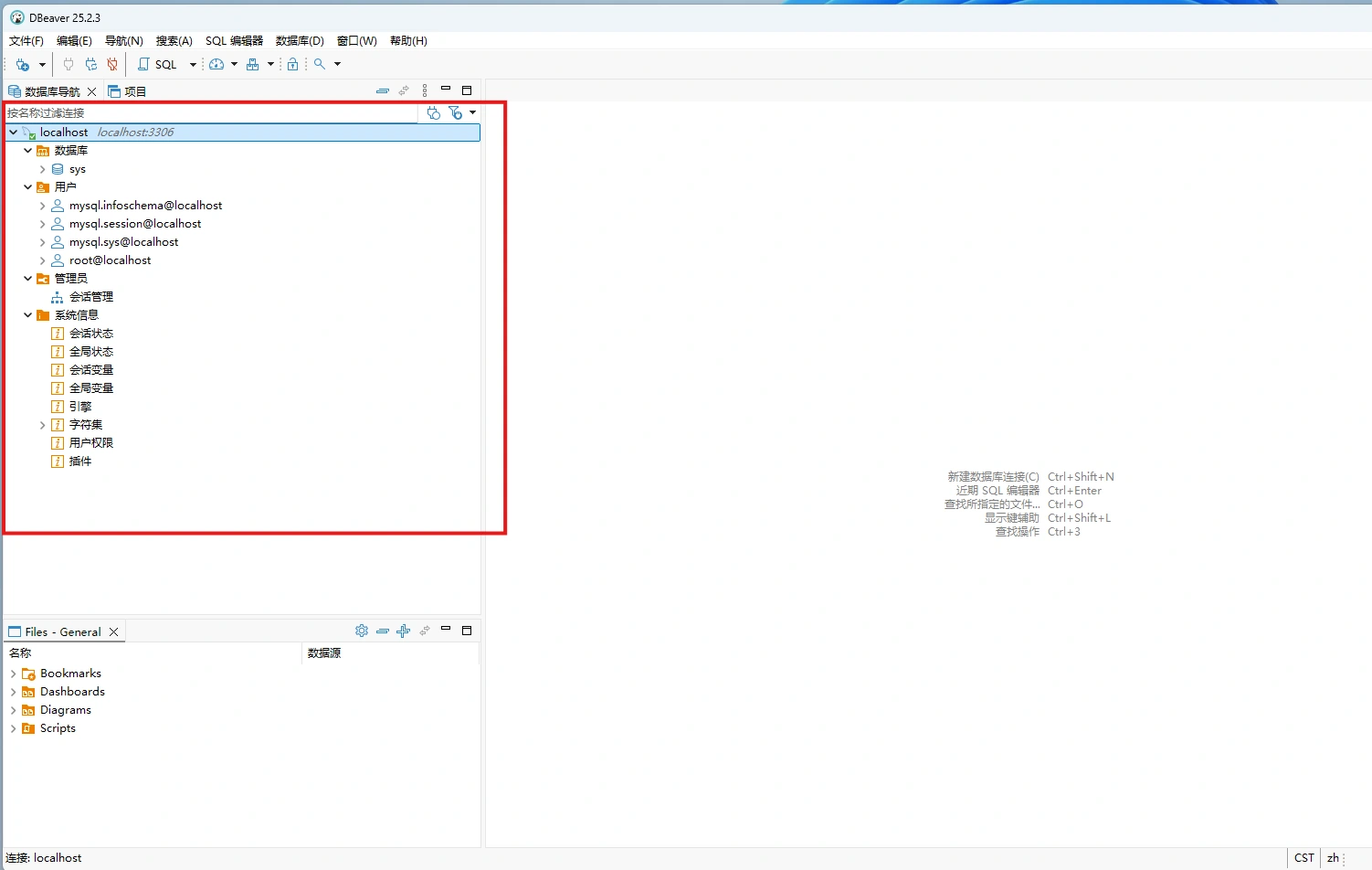Collapse all in database navigator panel
The width and height of the screenshot is (1372, 870).
383,90
